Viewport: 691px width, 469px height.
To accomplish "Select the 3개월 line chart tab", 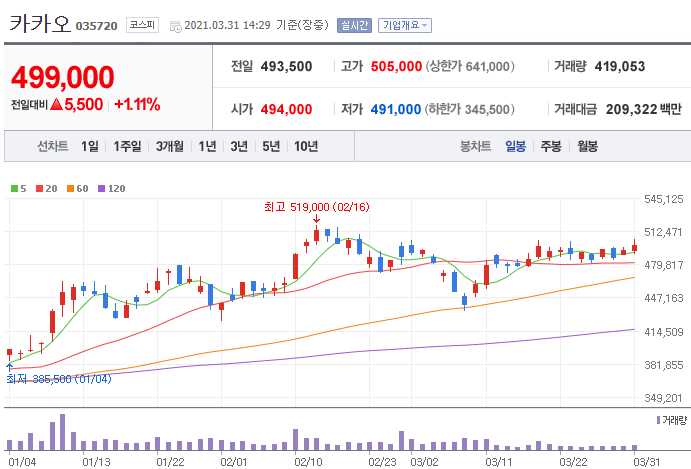I will (170, 146).
